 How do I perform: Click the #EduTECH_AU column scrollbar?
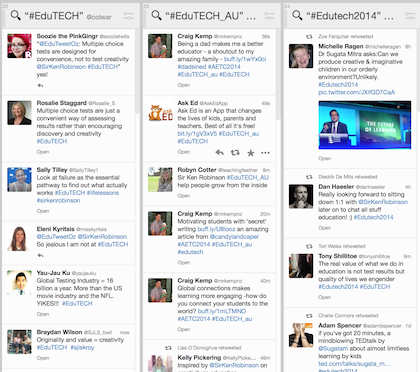pos(278,74)
